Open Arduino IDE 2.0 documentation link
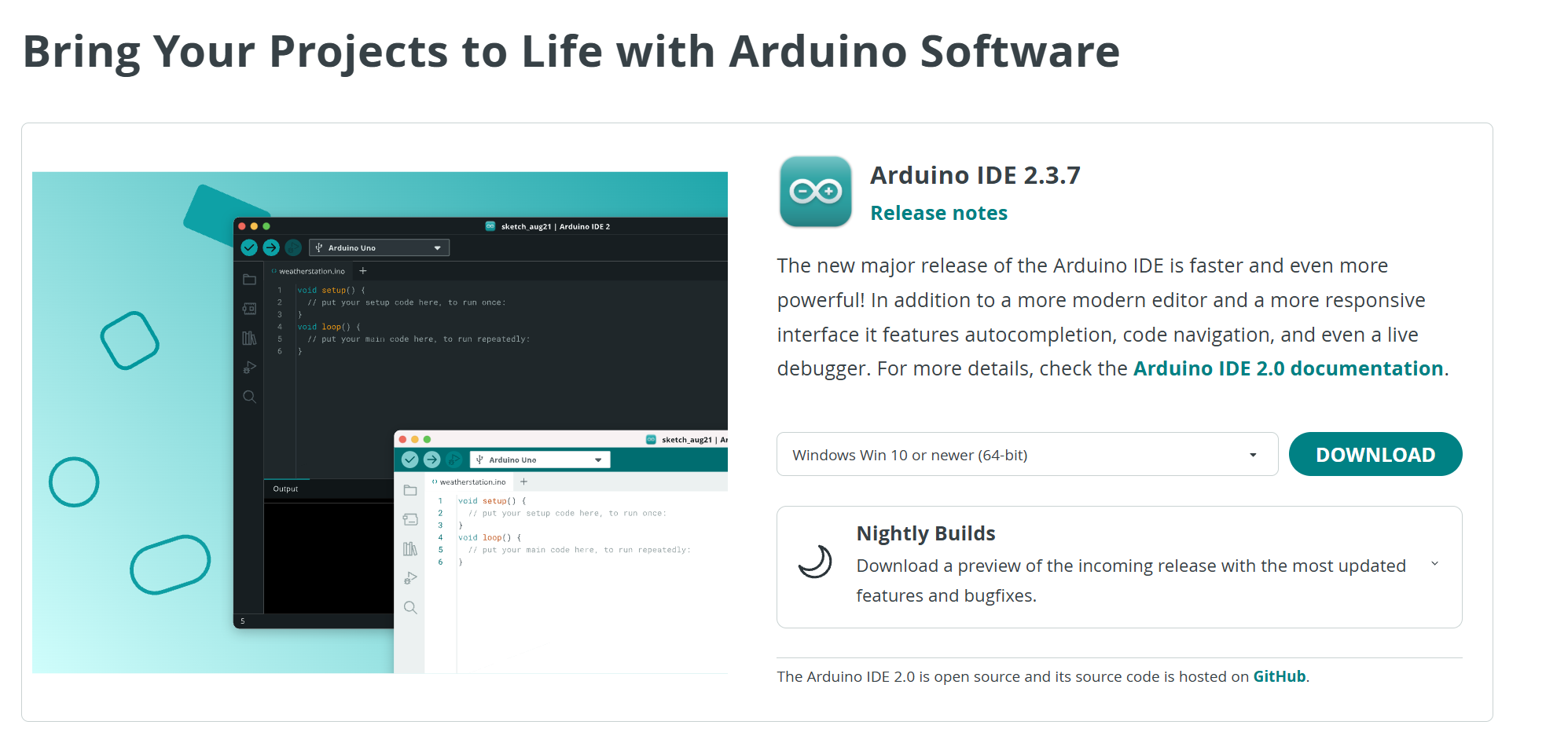 (1287, 368)
